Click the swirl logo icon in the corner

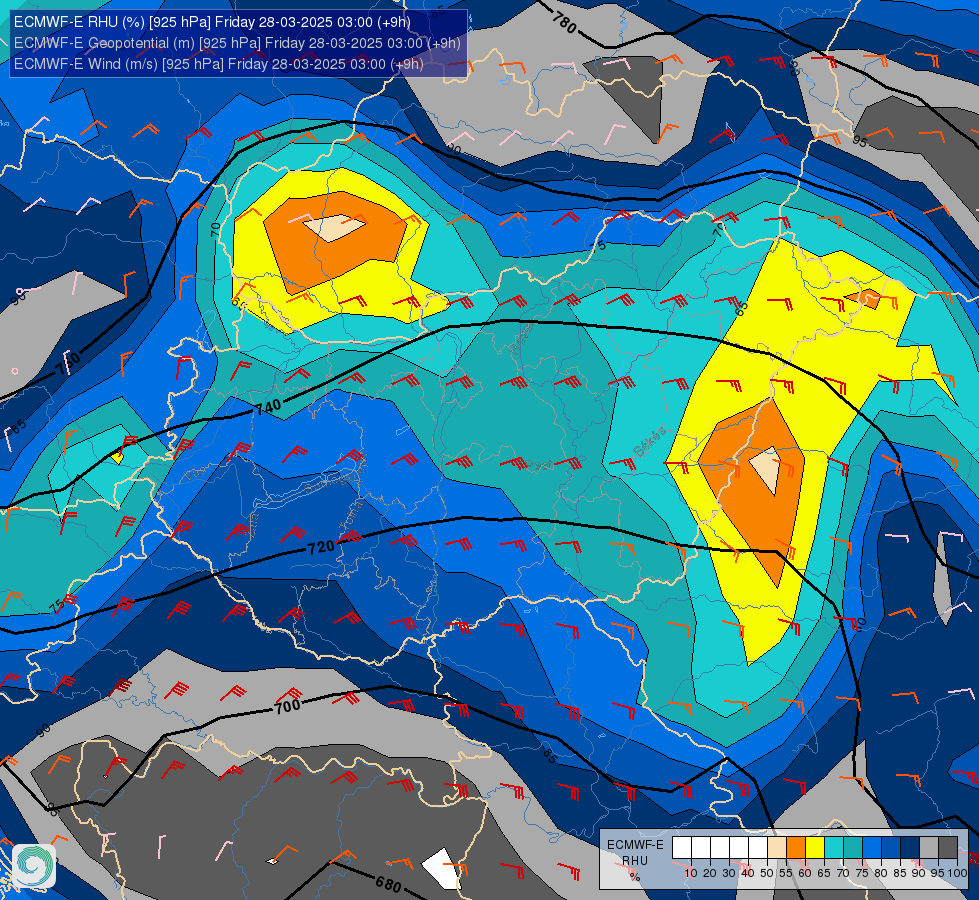coord(34,866)
